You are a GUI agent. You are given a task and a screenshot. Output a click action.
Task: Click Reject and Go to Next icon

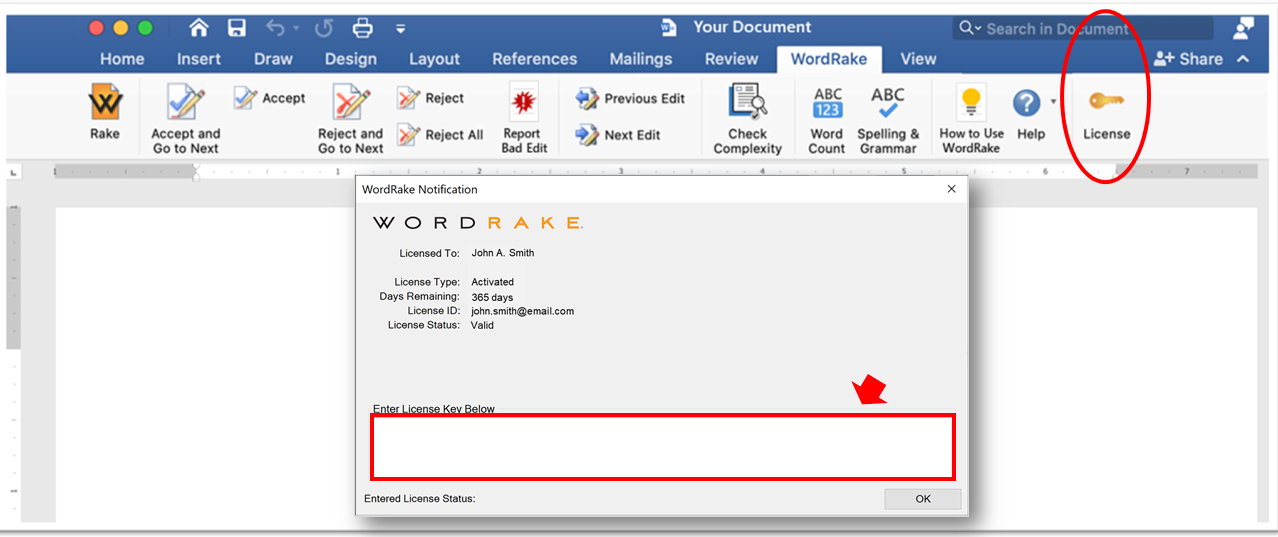(350, 104)
